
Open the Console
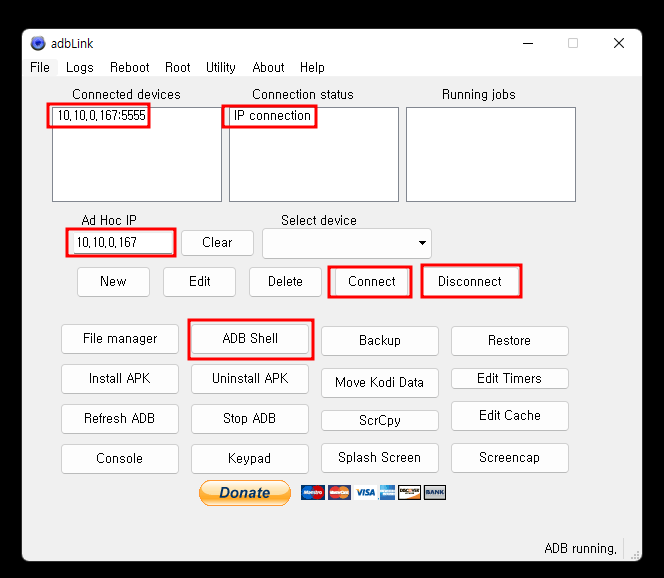(120, 459)
